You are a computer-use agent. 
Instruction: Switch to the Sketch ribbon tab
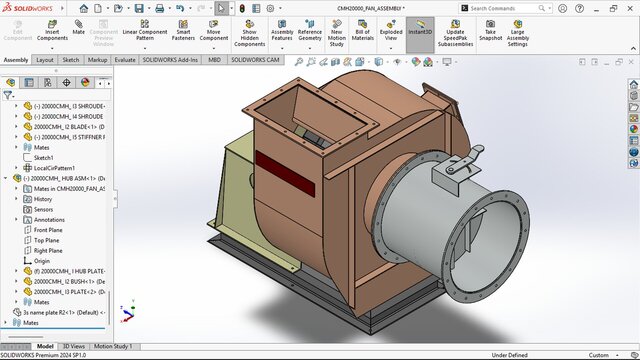tap(71, 60)
